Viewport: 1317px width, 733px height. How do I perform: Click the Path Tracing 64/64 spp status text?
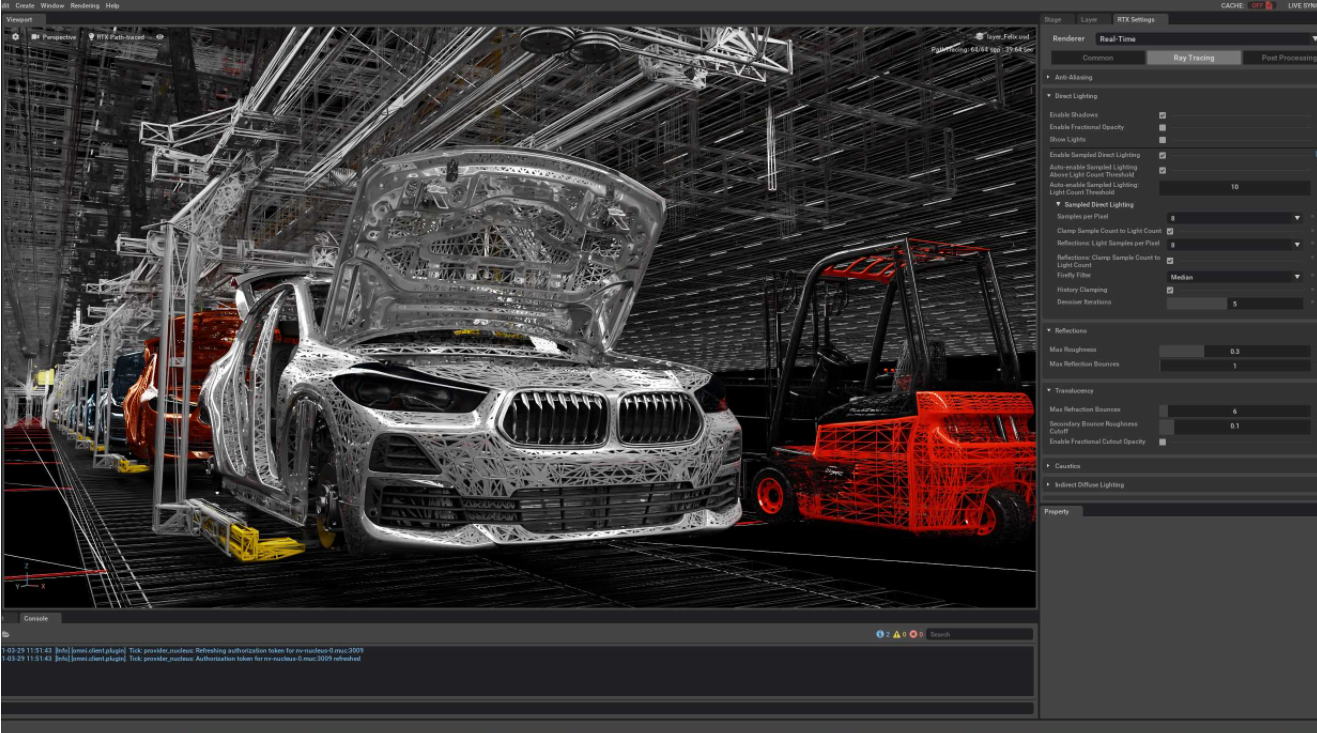coord(982,48)
